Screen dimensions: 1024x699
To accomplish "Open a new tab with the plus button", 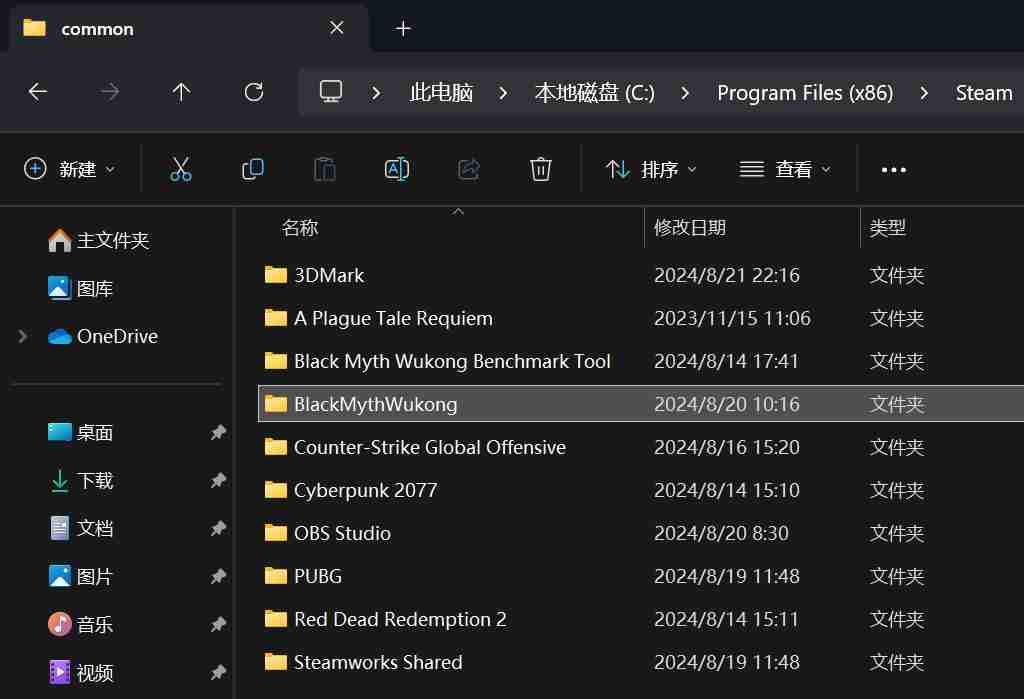I will [402, 28].
